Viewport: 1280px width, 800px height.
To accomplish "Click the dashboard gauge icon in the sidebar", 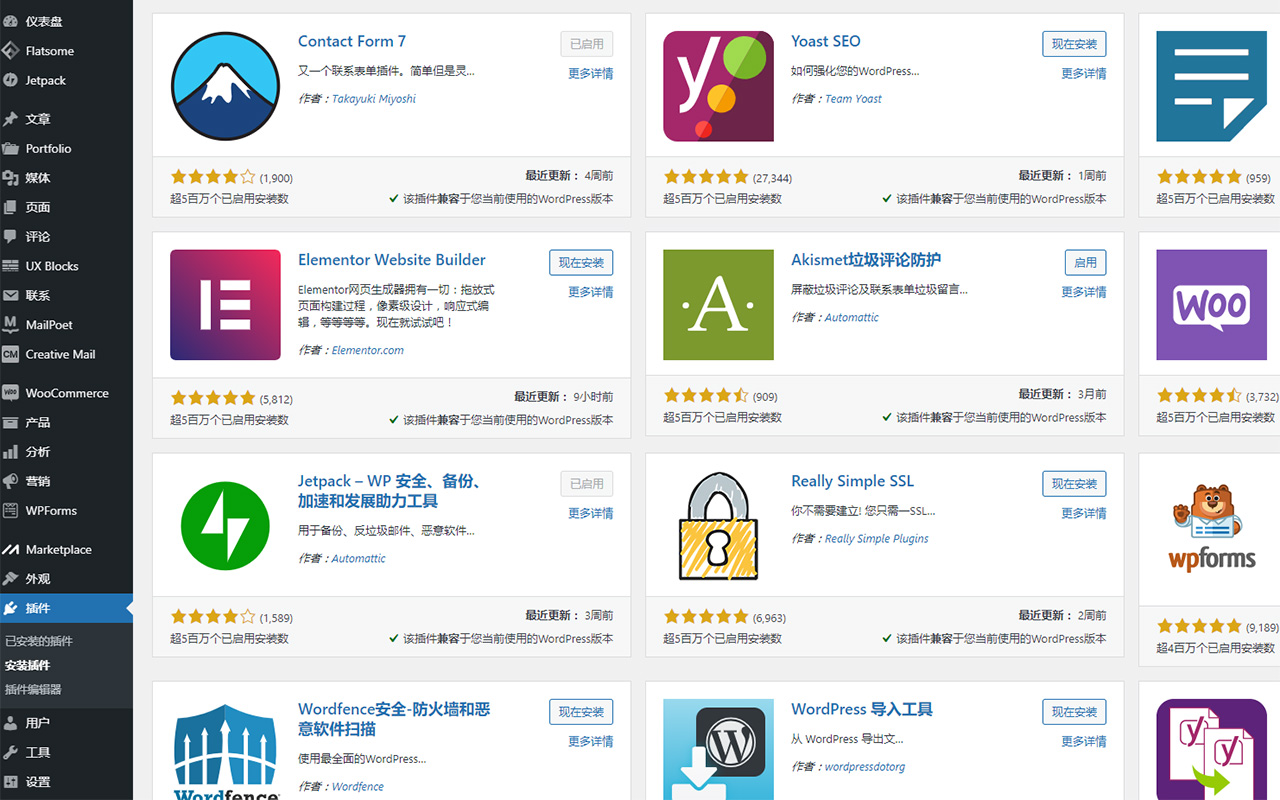I will pos(10,21).
